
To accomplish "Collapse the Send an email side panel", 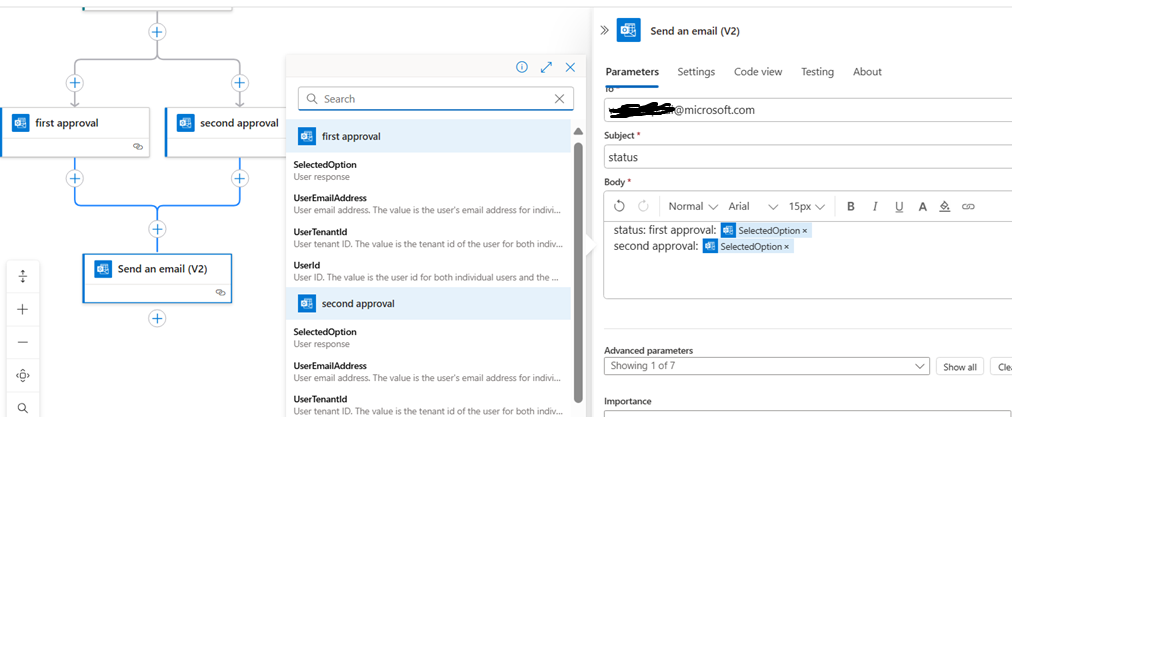I will click(x=604, y=30).
